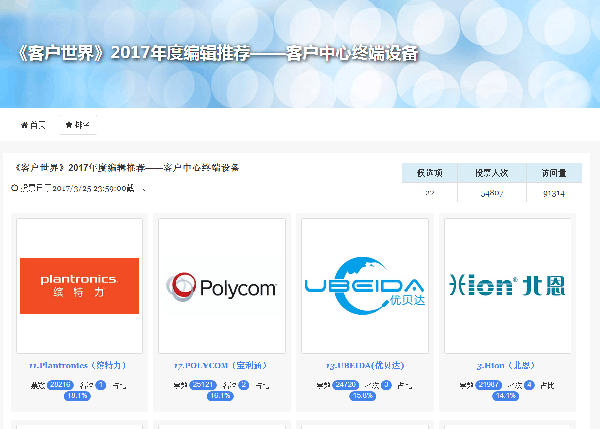This screenshot has width=600, height=429.
Task: Click the UBEIDA vote count badge
Action: 347,384
